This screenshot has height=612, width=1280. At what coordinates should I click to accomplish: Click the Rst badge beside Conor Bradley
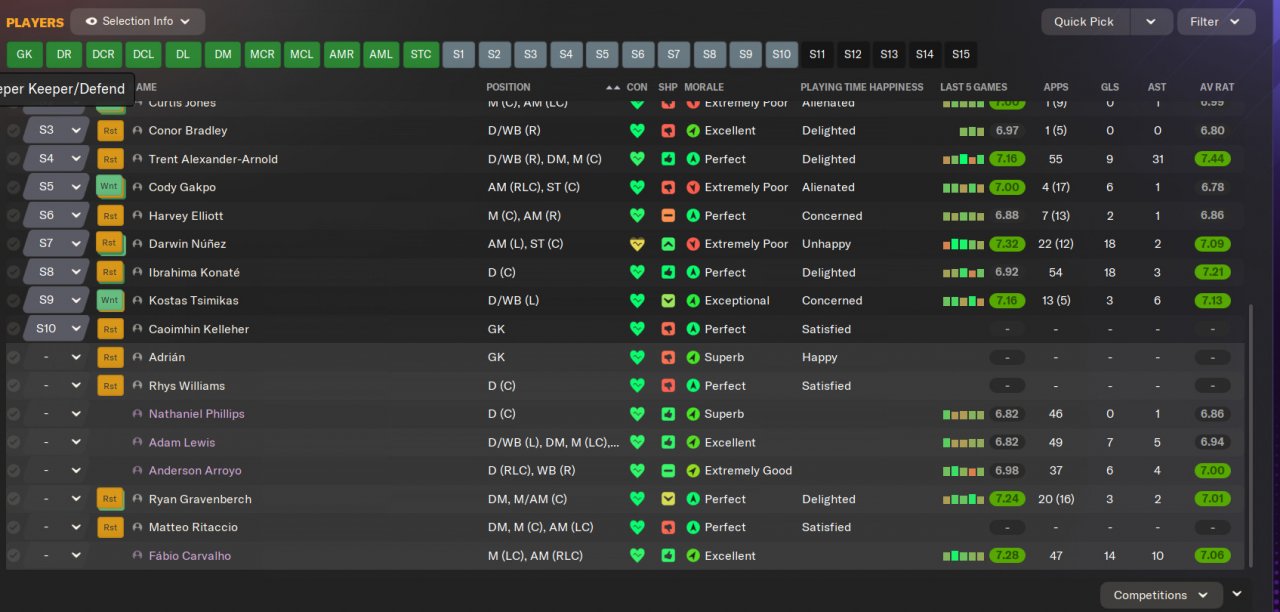[109, 131]
